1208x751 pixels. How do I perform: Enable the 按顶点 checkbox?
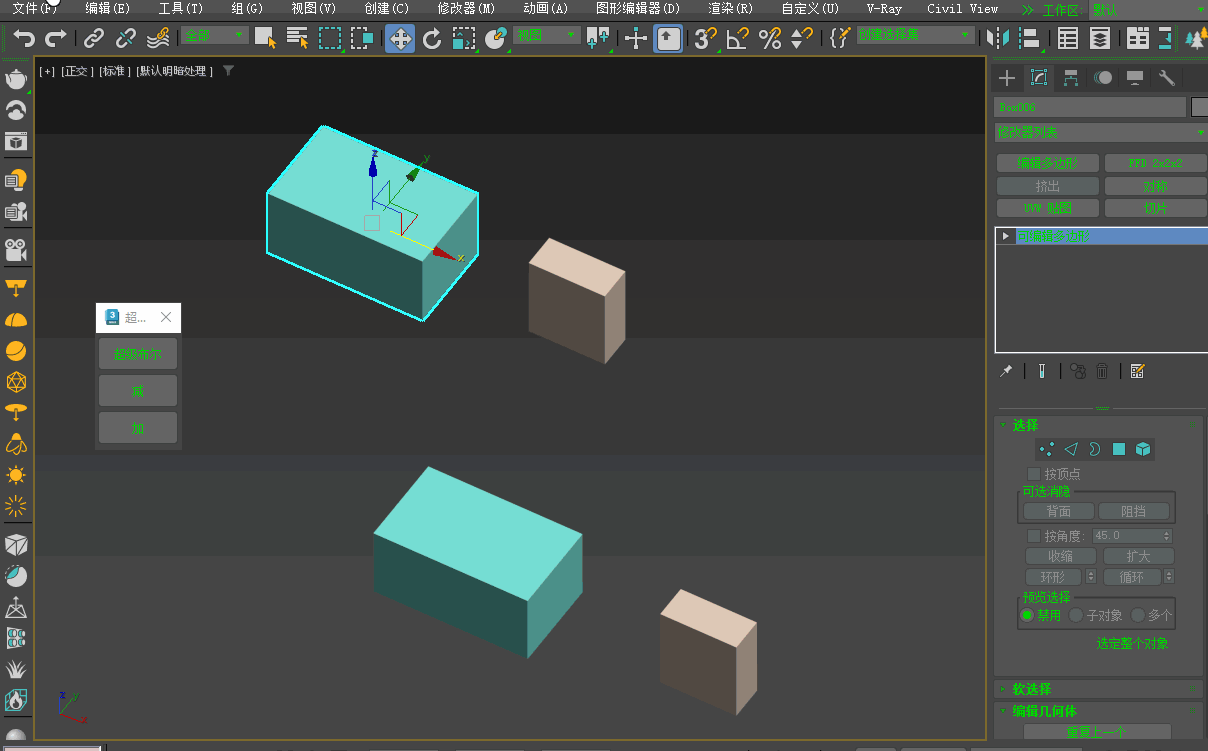(1034, 474)
